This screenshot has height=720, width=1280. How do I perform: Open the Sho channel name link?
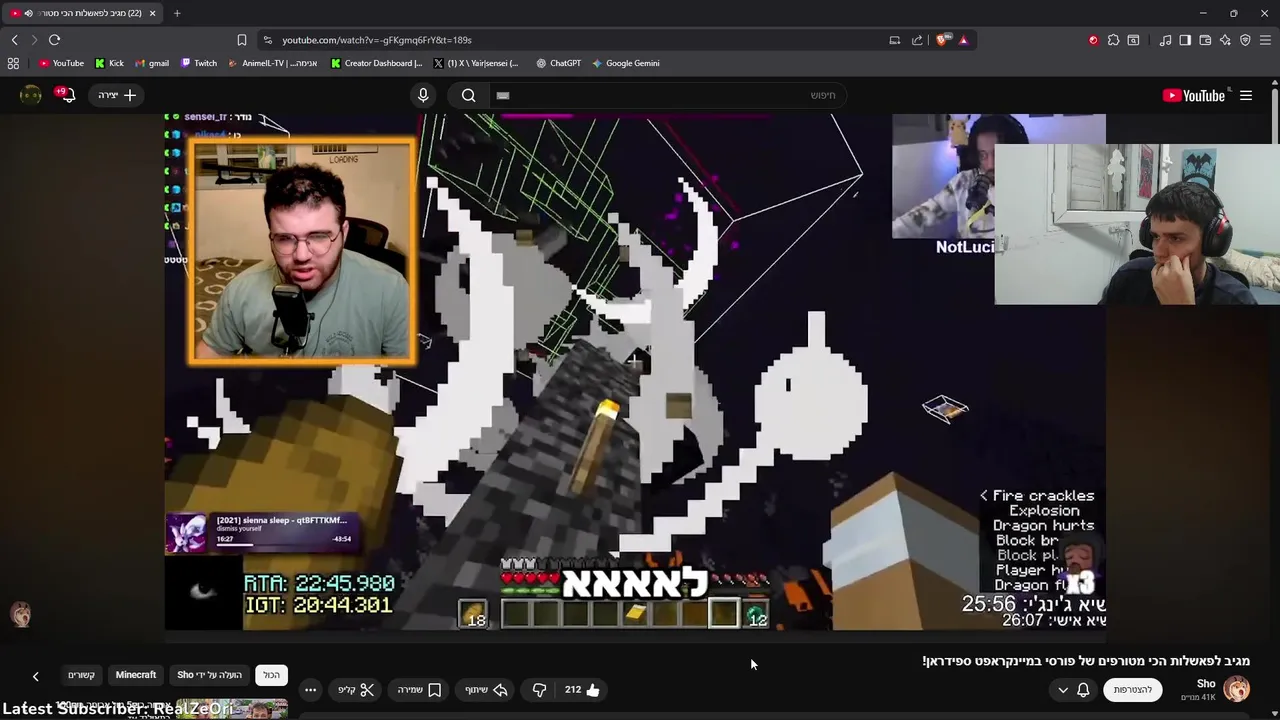click(x=1206, y=684)
